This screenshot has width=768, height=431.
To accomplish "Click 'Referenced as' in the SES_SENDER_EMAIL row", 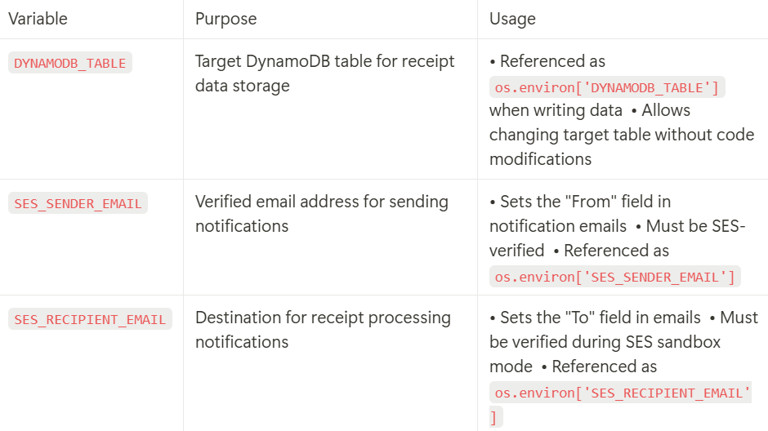I will [x=617, y=250].
